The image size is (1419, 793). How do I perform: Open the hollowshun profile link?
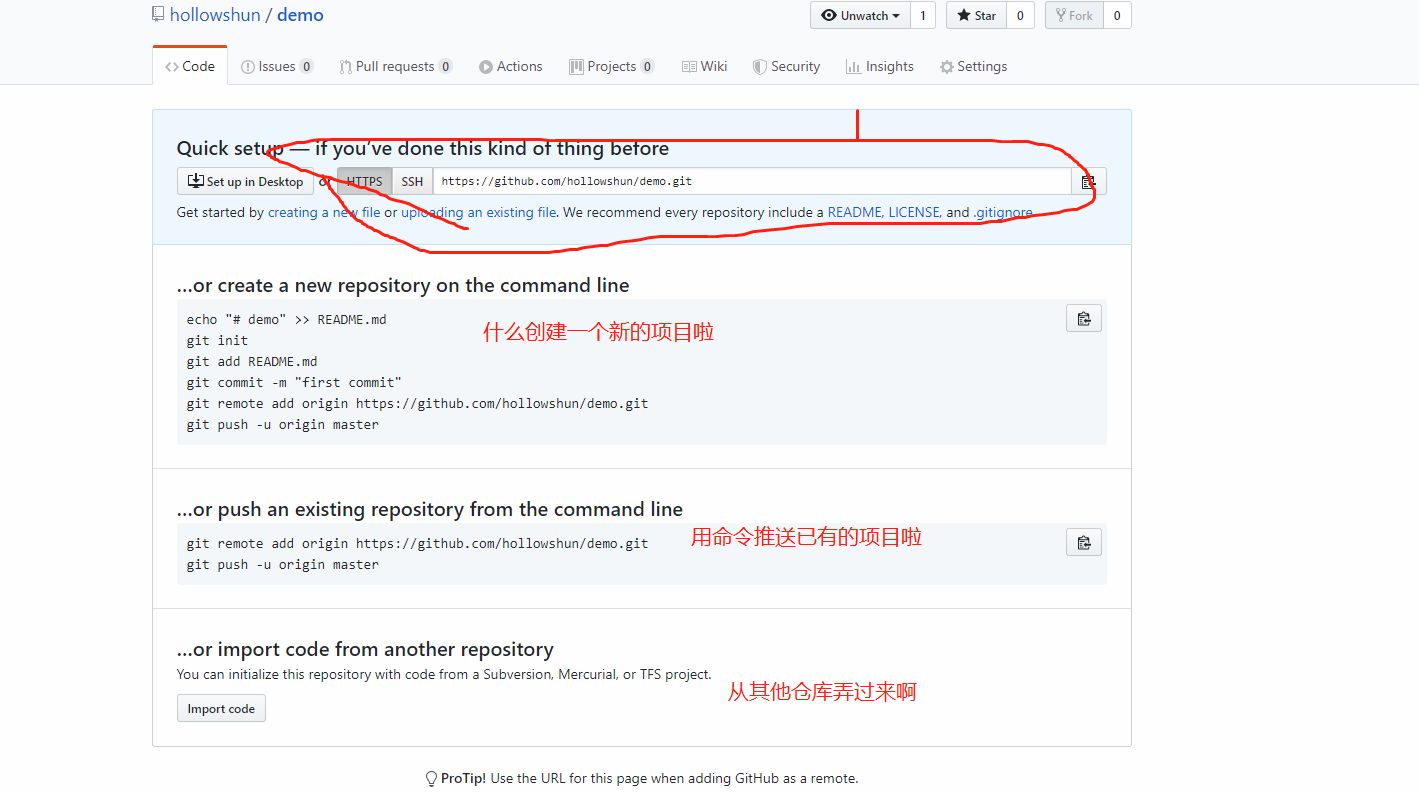(x=215, y=15)
